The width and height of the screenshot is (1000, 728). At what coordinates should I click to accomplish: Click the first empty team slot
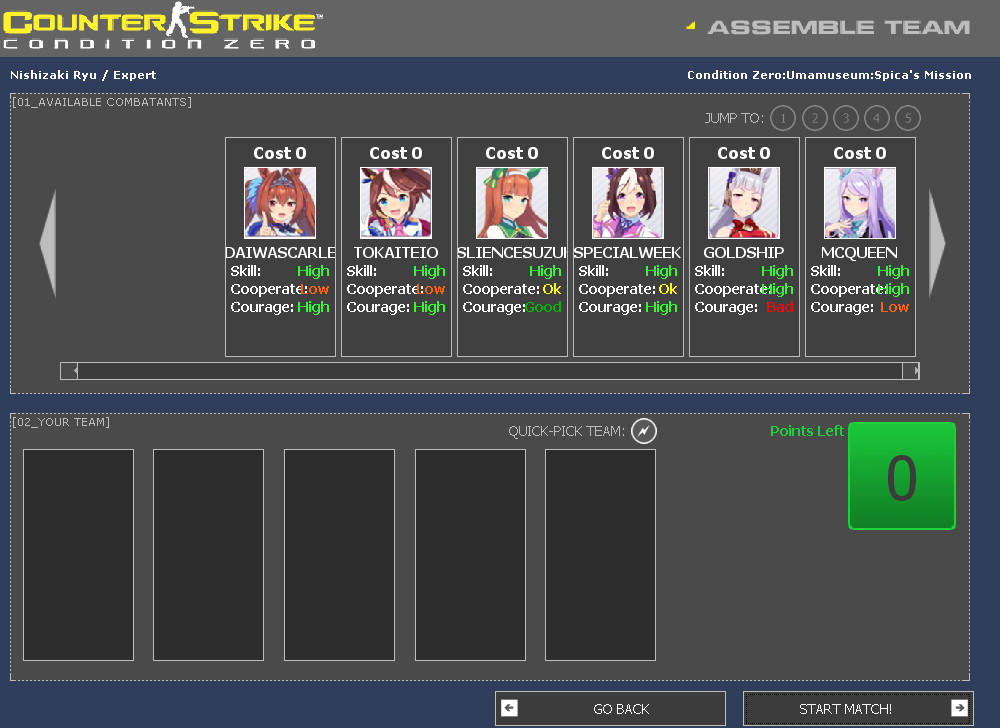pyautogui.click(x=78, y=555)
